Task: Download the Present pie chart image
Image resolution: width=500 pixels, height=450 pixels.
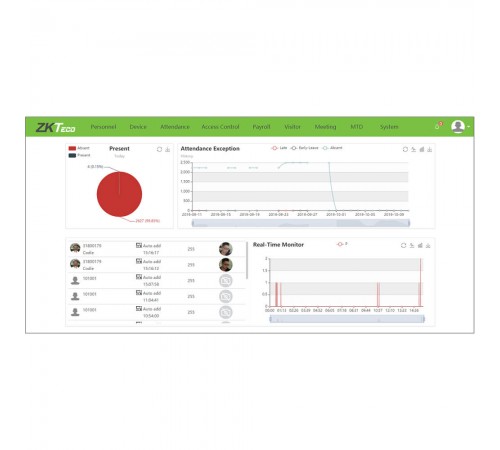Action: tap(168, 149)
